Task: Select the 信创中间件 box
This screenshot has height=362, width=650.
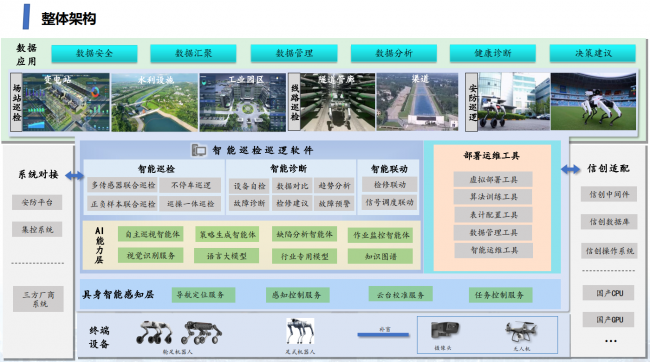Action: (609, 194)
